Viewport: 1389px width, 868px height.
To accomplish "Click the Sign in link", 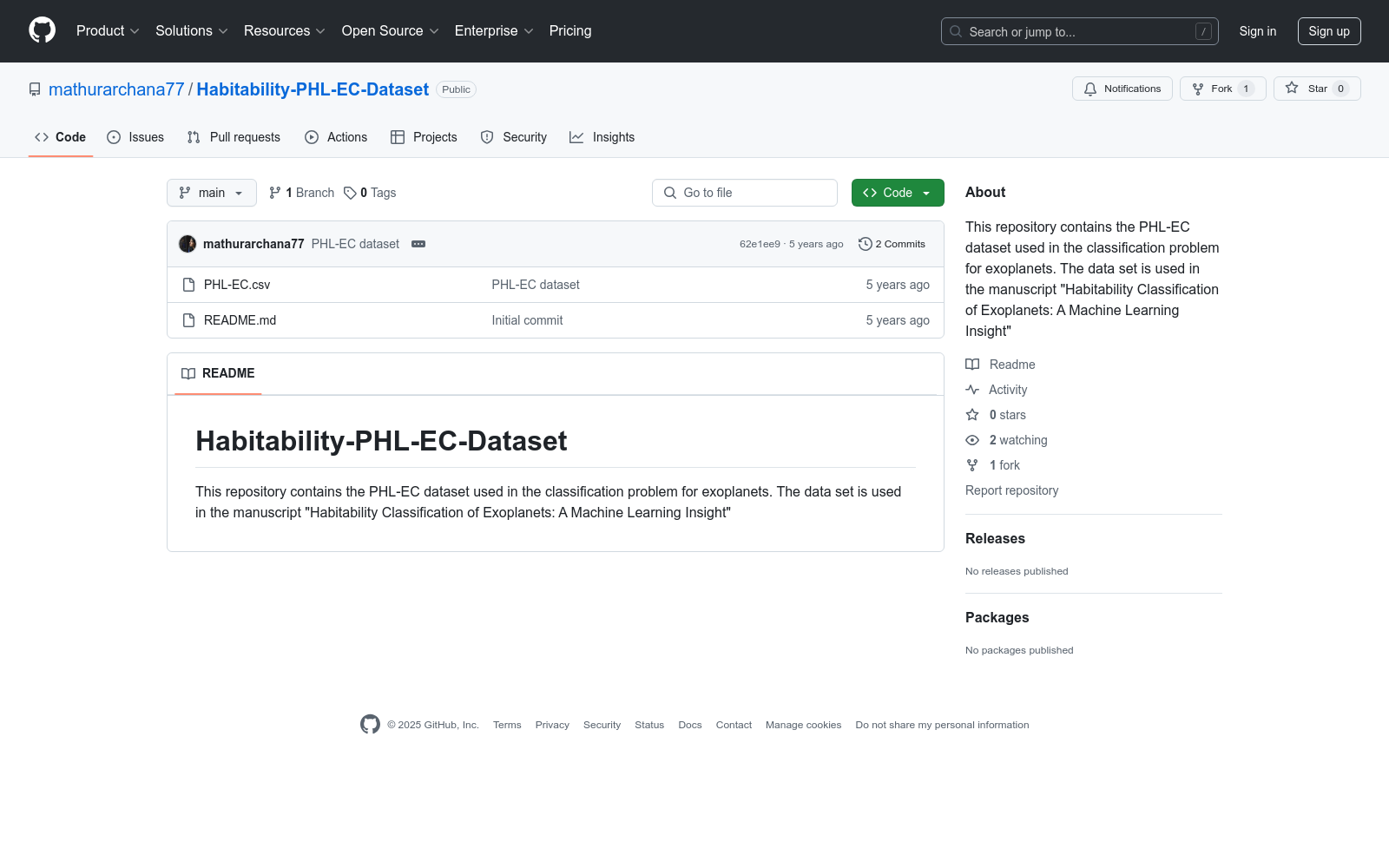I will [x=1258, y=31].
